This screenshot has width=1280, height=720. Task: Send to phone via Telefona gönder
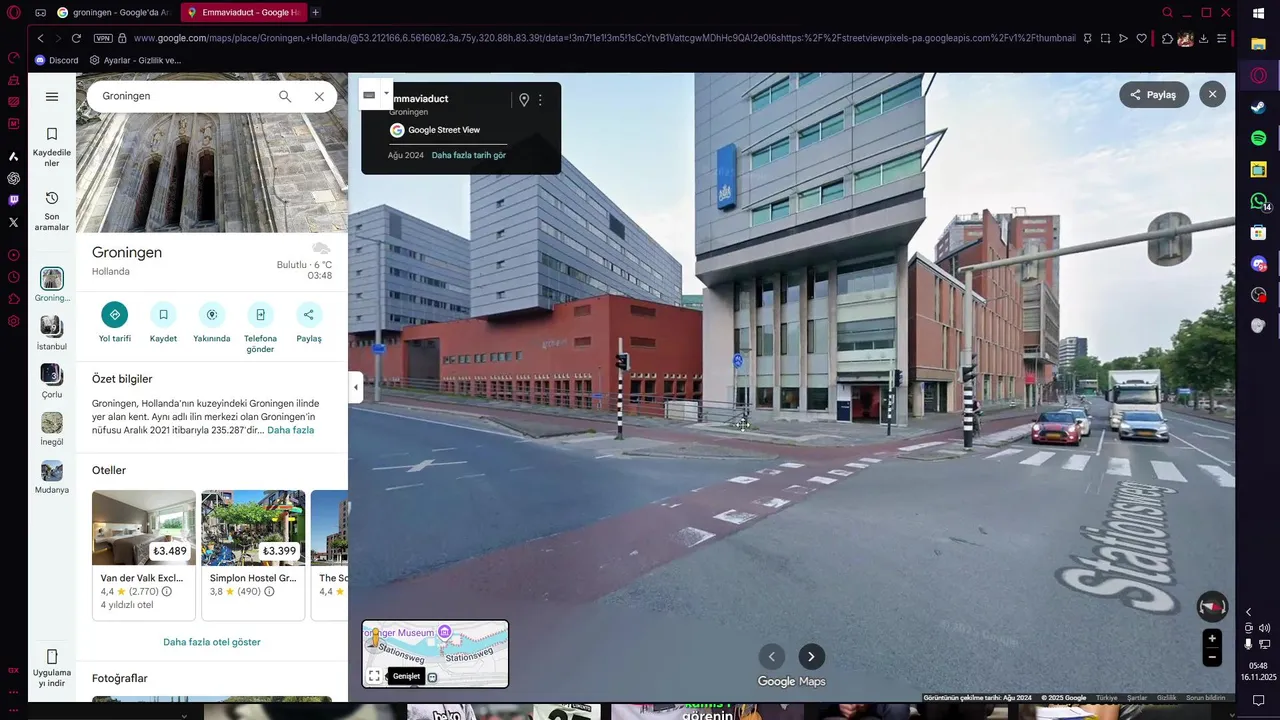click(260, 327)
